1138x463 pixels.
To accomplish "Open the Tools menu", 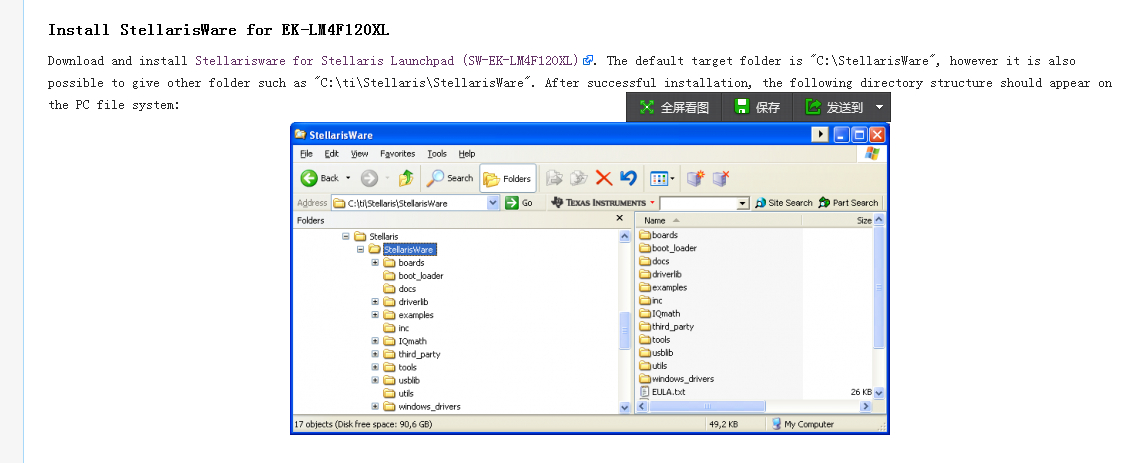I will point(437,154).
